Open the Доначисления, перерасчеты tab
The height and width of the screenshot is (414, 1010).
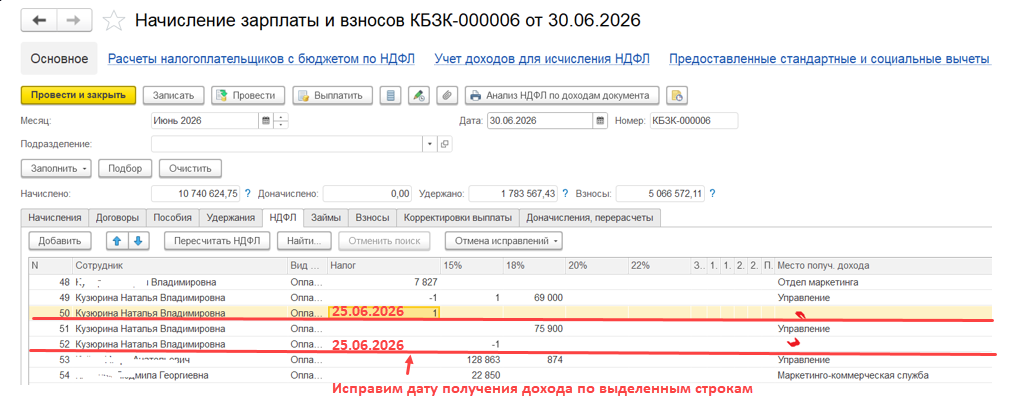pyautogui.click(x=590, y=218)
